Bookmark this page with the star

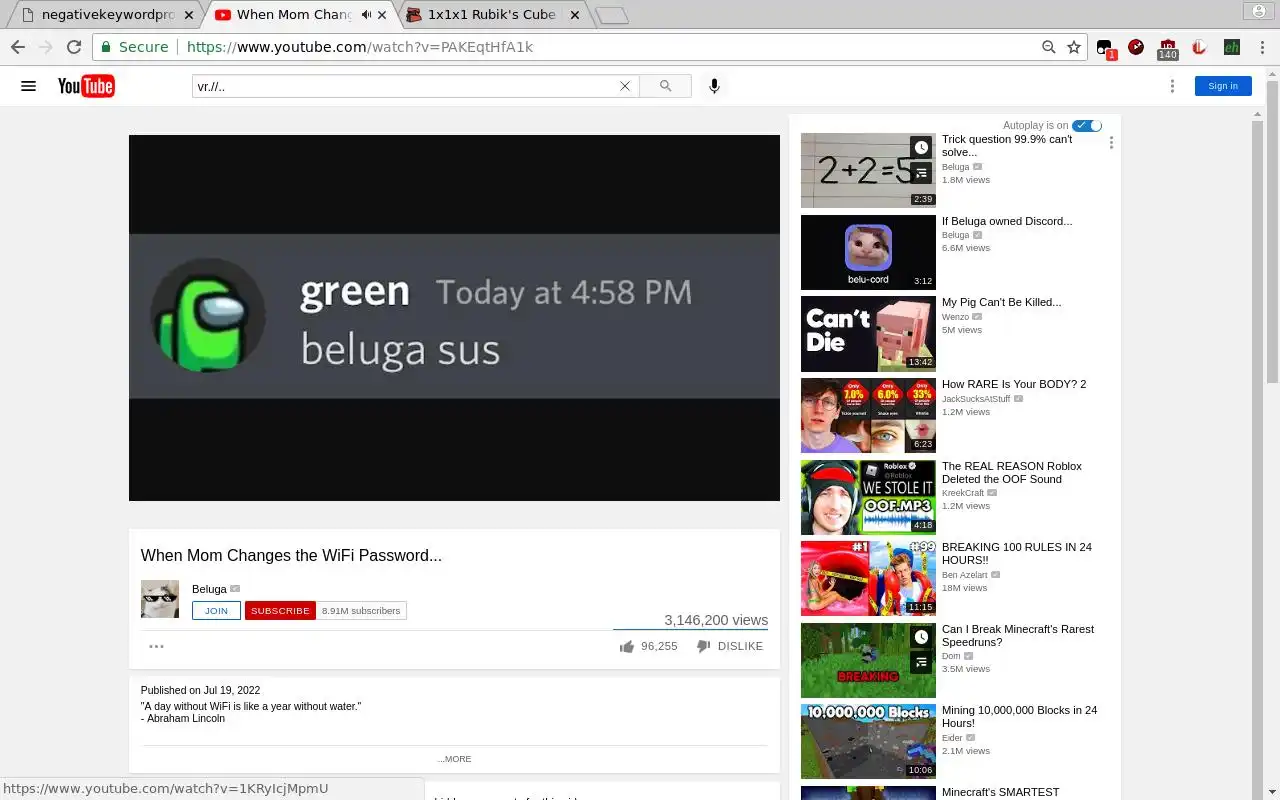click(x=1074, y=47)
